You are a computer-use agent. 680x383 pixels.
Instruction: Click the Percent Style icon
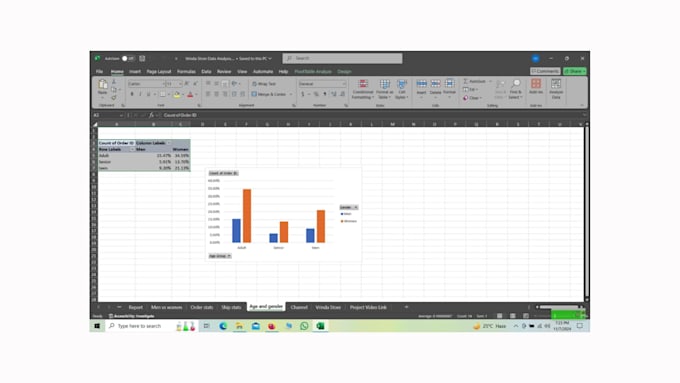click(x=316, y=94)
